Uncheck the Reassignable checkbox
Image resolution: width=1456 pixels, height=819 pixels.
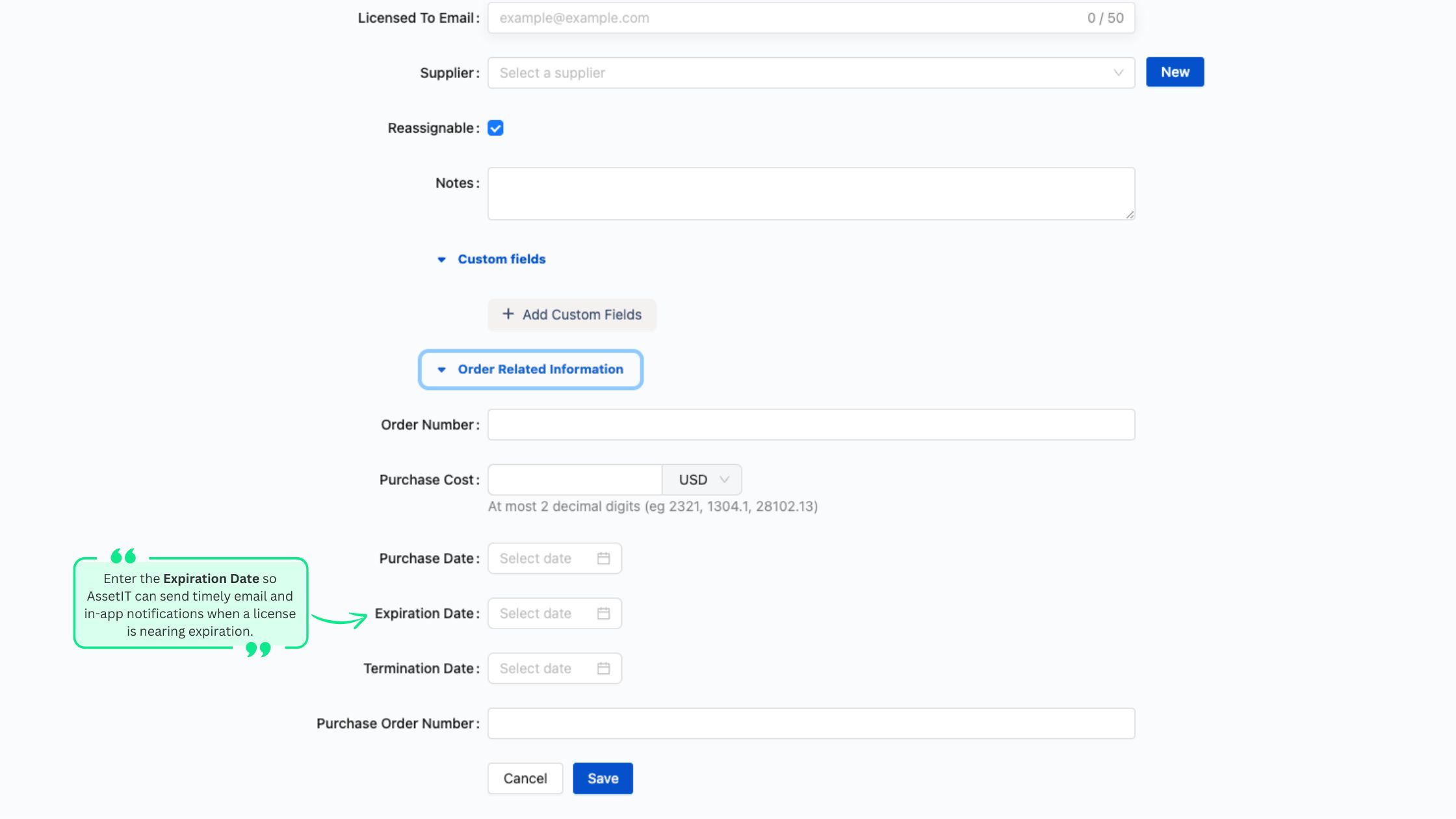coord(495,128)
